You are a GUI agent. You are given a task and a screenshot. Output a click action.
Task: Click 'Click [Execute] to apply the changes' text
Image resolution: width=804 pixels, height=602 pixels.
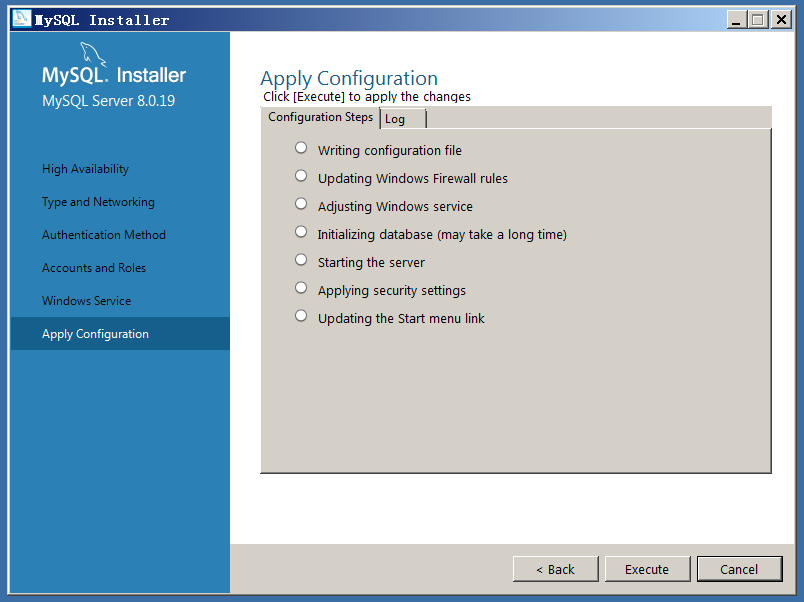coord(367,96)
